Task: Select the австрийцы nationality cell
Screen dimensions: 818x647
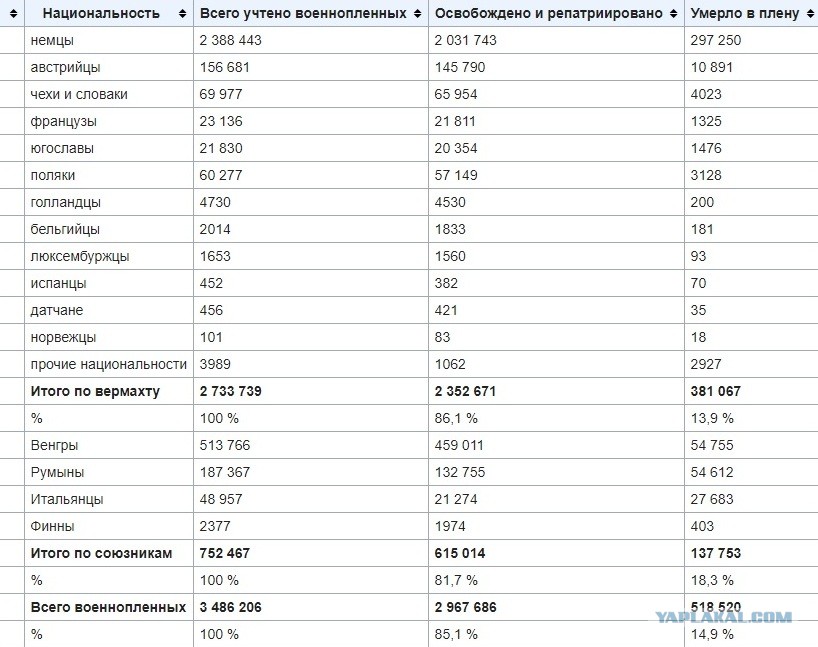Action: point(65,68)
